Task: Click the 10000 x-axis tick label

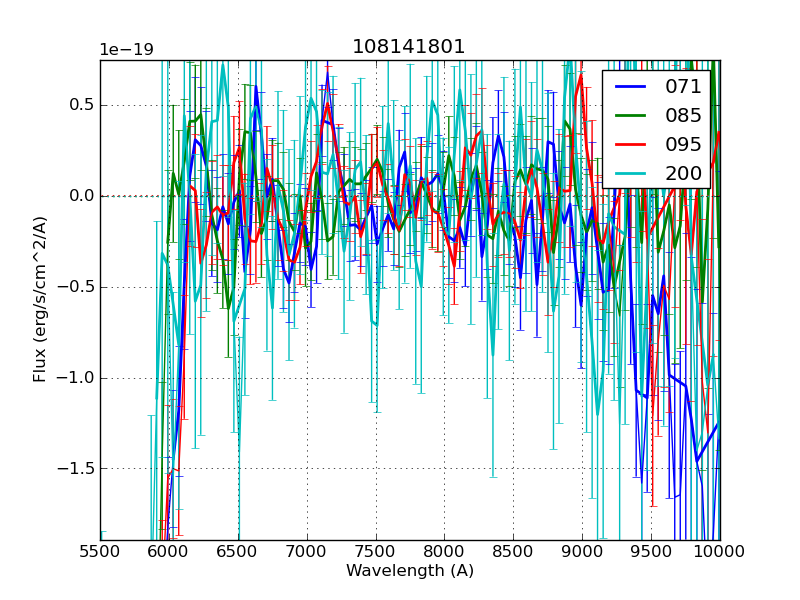Action: click(718, 552)
